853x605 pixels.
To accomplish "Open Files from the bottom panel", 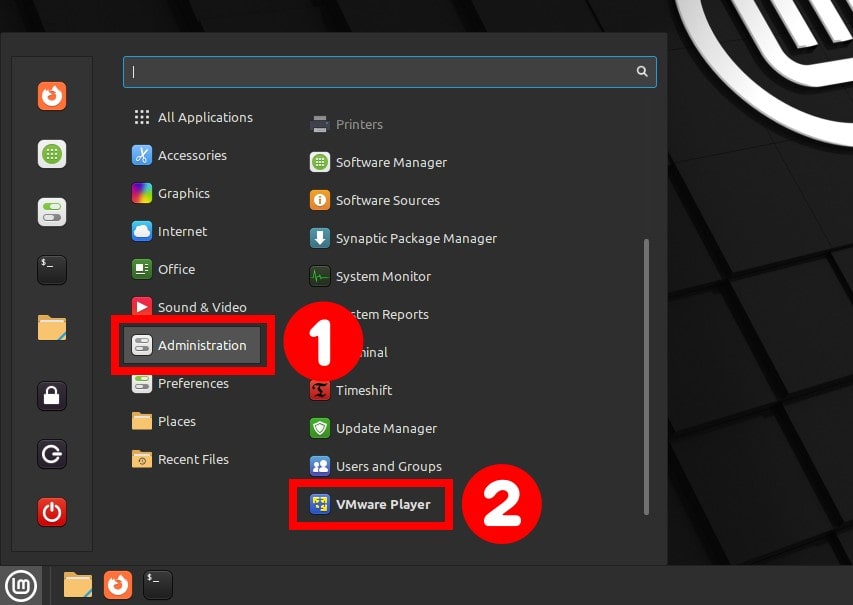I will (x=78, y=585).
